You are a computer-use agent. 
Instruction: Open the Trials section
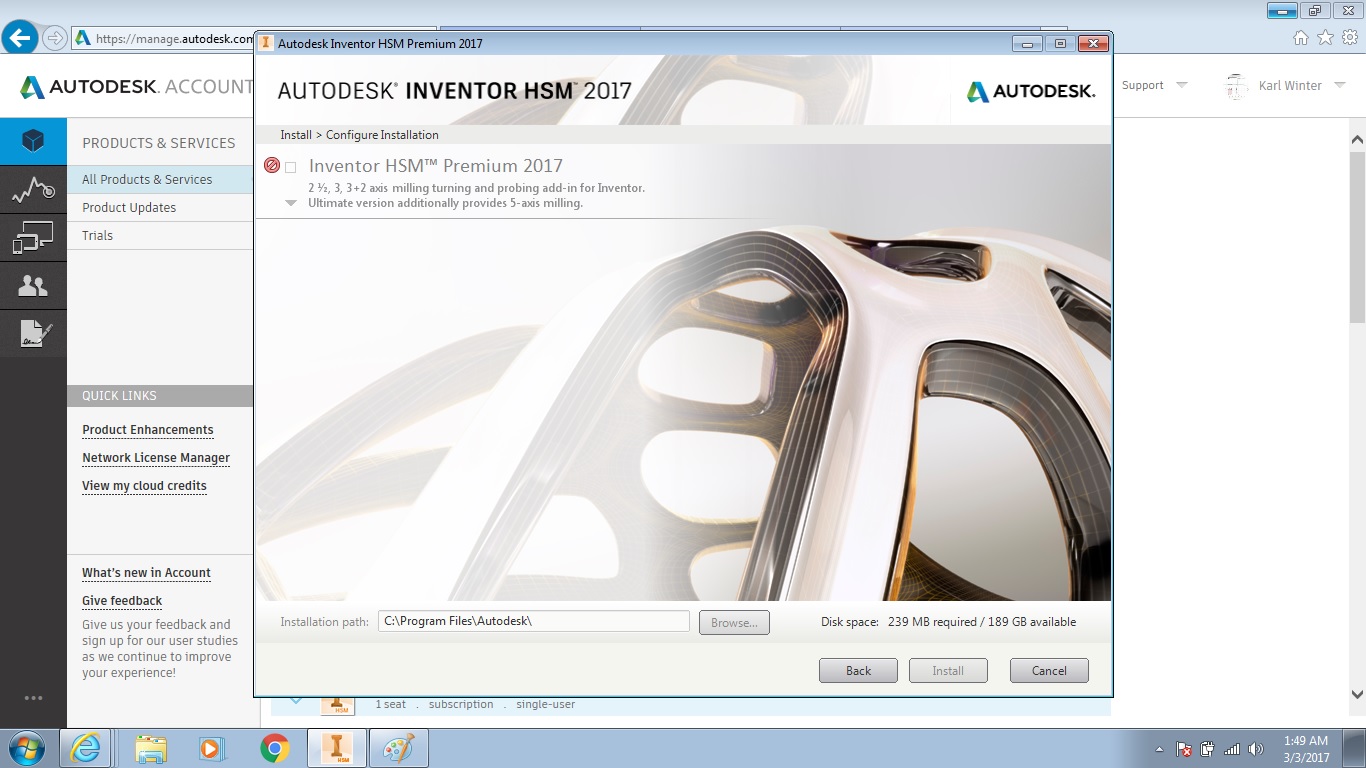pyautogui.click(x=95, y=235)
